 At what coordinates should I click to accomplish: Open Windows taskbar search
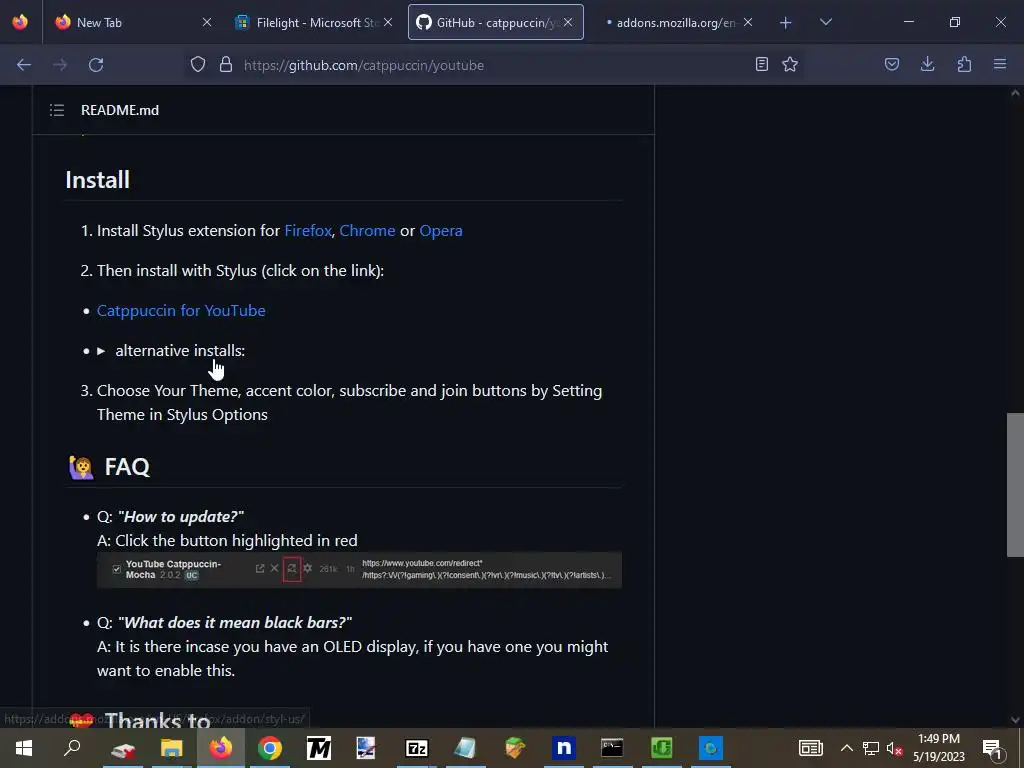click(x=72, y=748)
